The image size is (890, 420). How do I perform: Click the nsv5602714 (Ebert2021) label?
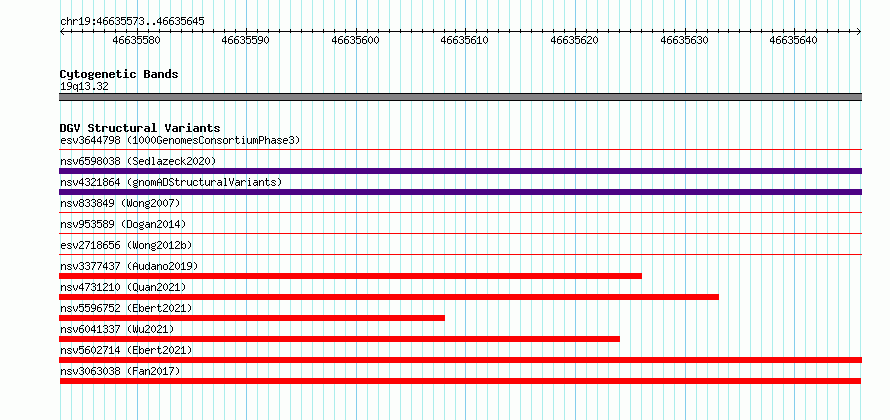[x=126, y=350]
